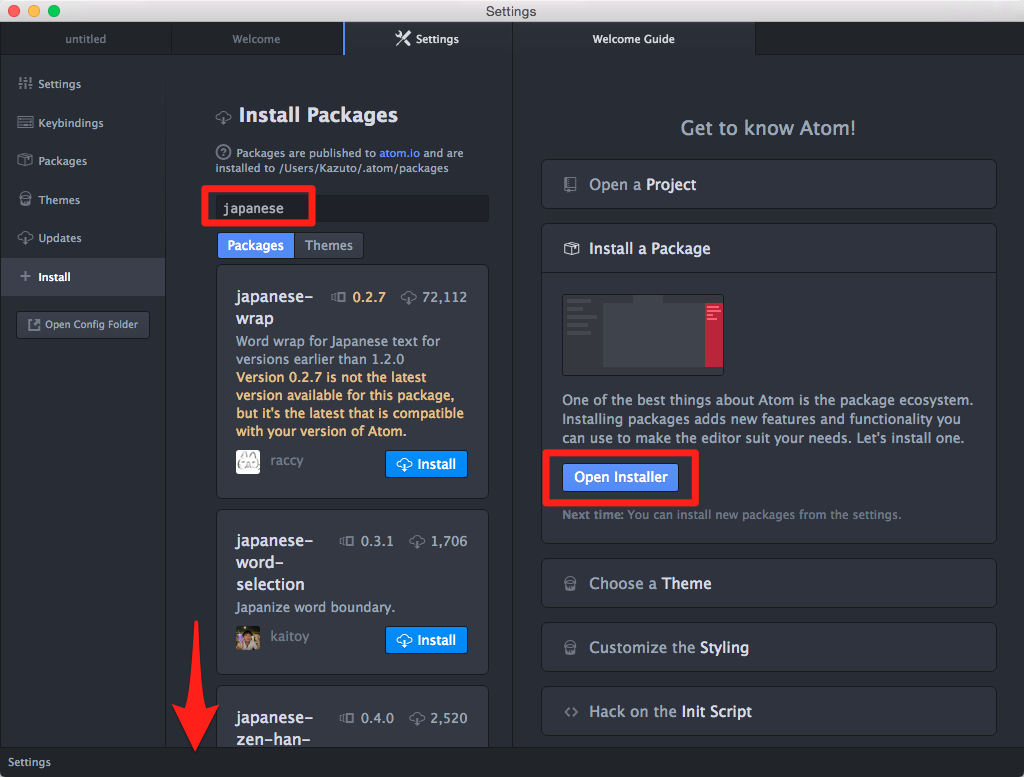Click the Themes paint bucket icon
The height and width of the screenshot is (777, 1024).
[x=25, y=199]
